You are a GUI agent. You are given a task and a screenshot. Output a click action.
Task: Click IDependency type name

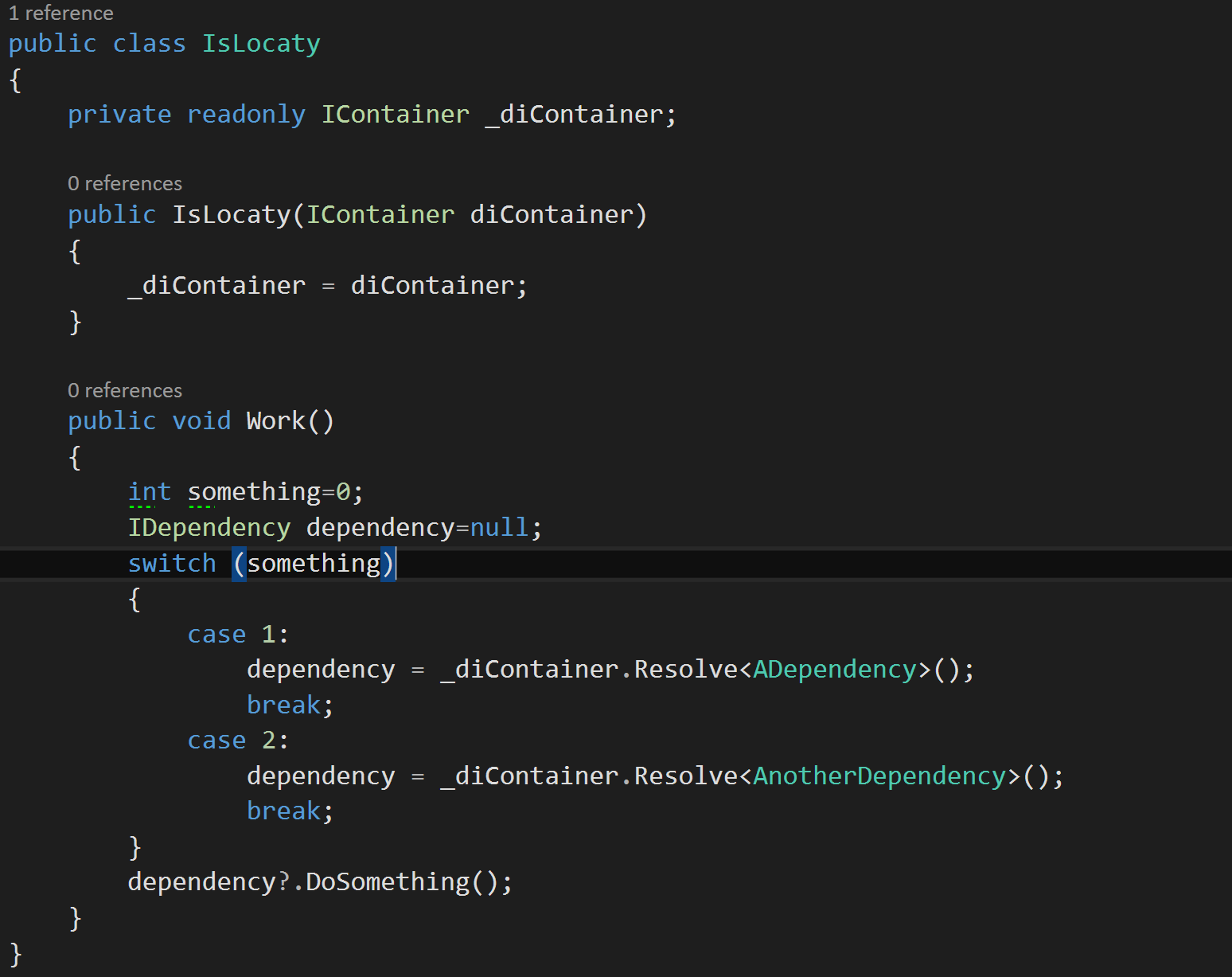pos(209,528)
